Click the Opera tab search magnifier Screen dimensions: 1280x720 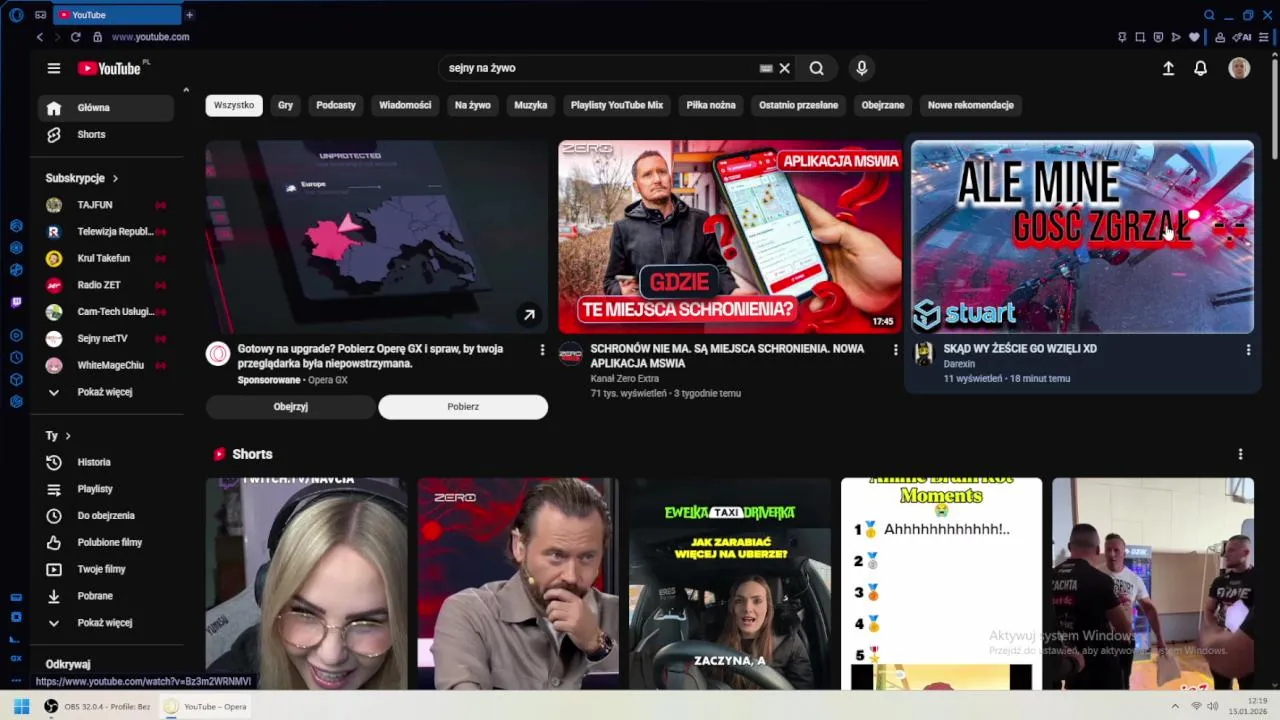click(1209, 15)
